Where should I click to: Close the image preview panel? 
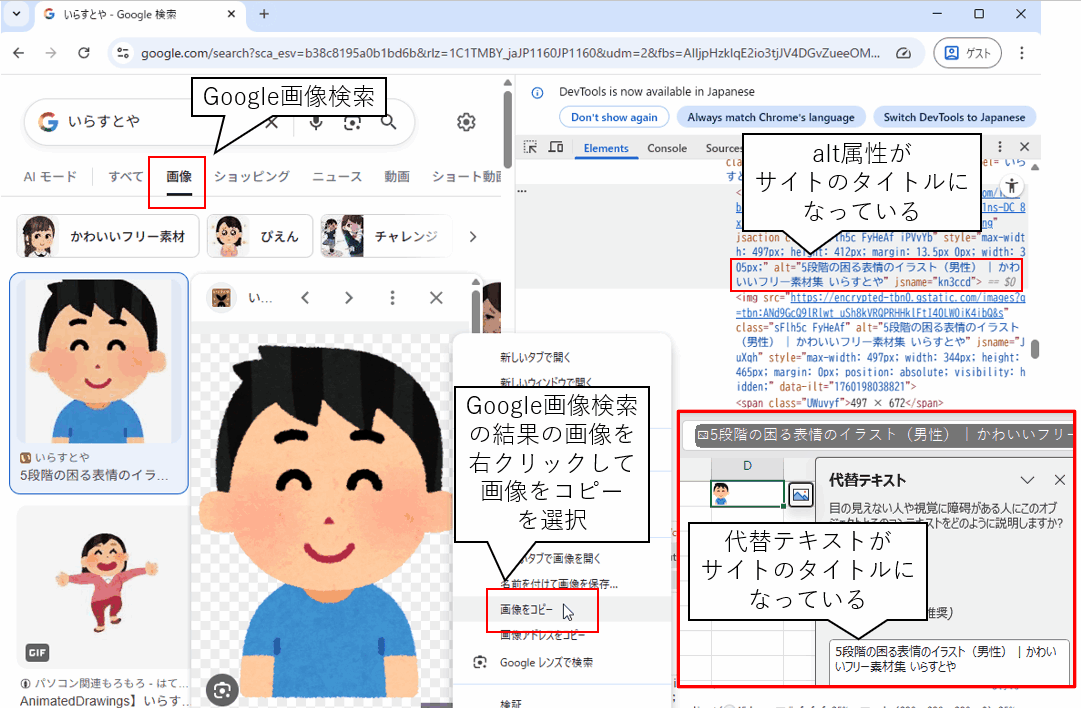436,298
